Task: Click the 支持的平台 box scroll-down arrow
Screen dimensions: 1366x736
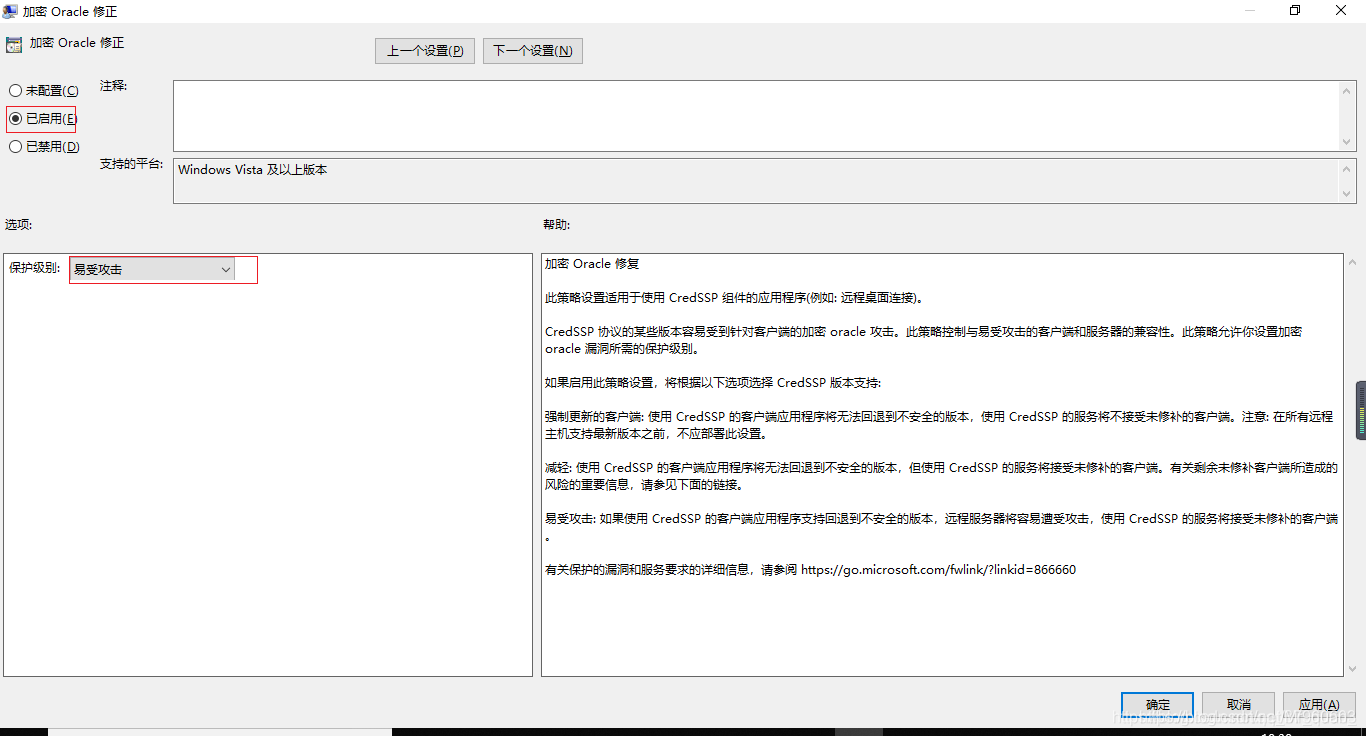Action: pyautogui.click(x=1347, y=194)
